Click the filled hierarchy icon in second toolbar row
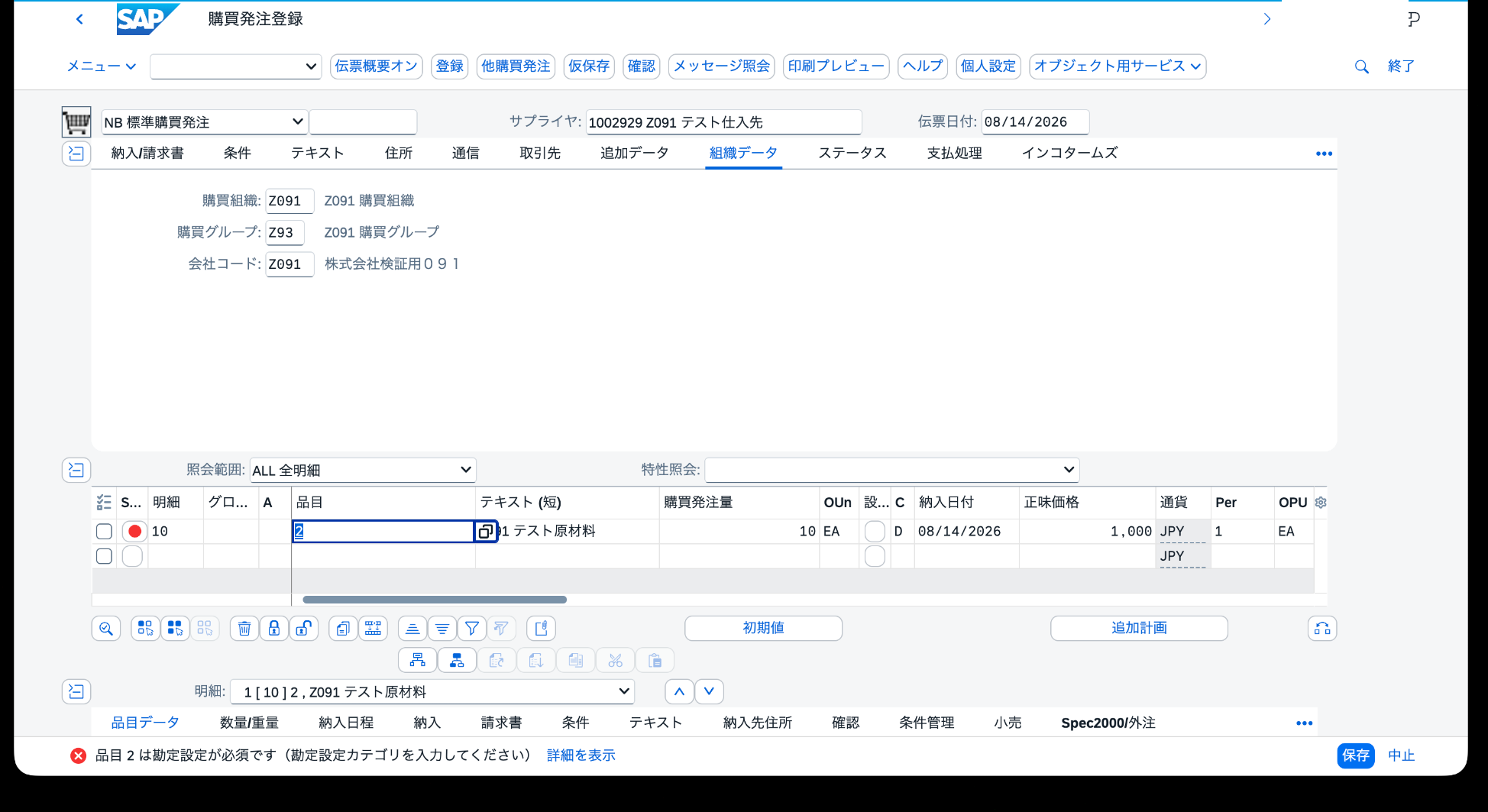 point(458,660)
